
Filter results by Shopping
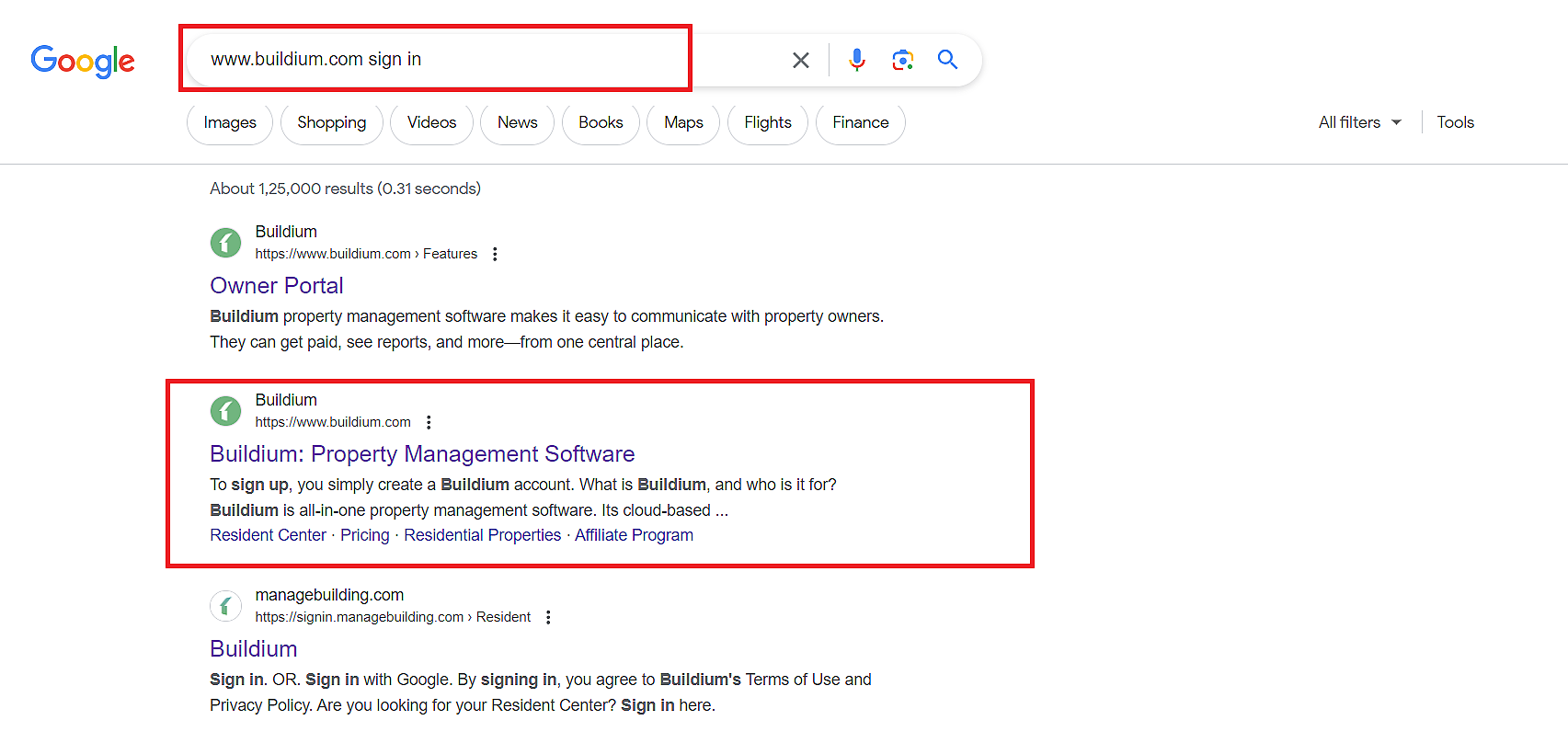click(331, 122)
